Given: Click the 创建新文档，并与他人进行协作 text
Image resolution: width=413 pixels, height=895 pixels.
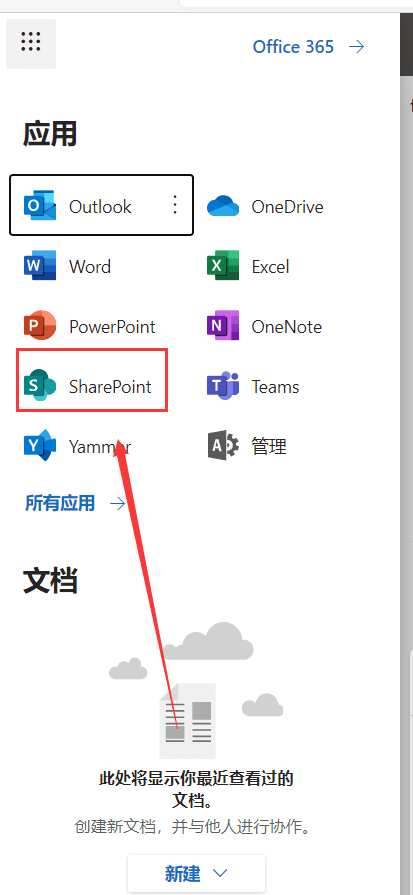Looking at the screenshot, I should tap(192, 827).
